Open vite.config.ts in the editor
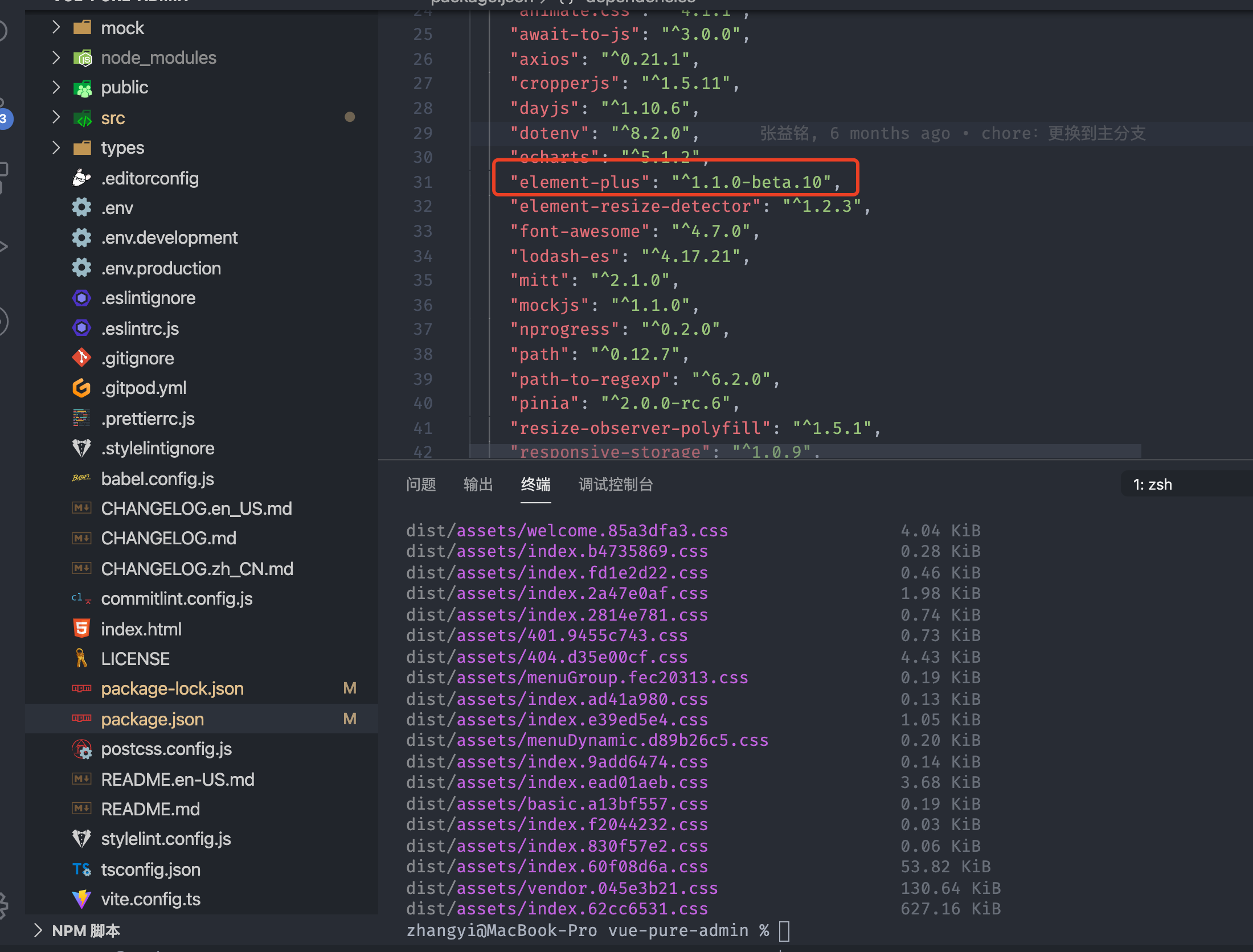This screenshot has width=1253, height=952. 150,898
